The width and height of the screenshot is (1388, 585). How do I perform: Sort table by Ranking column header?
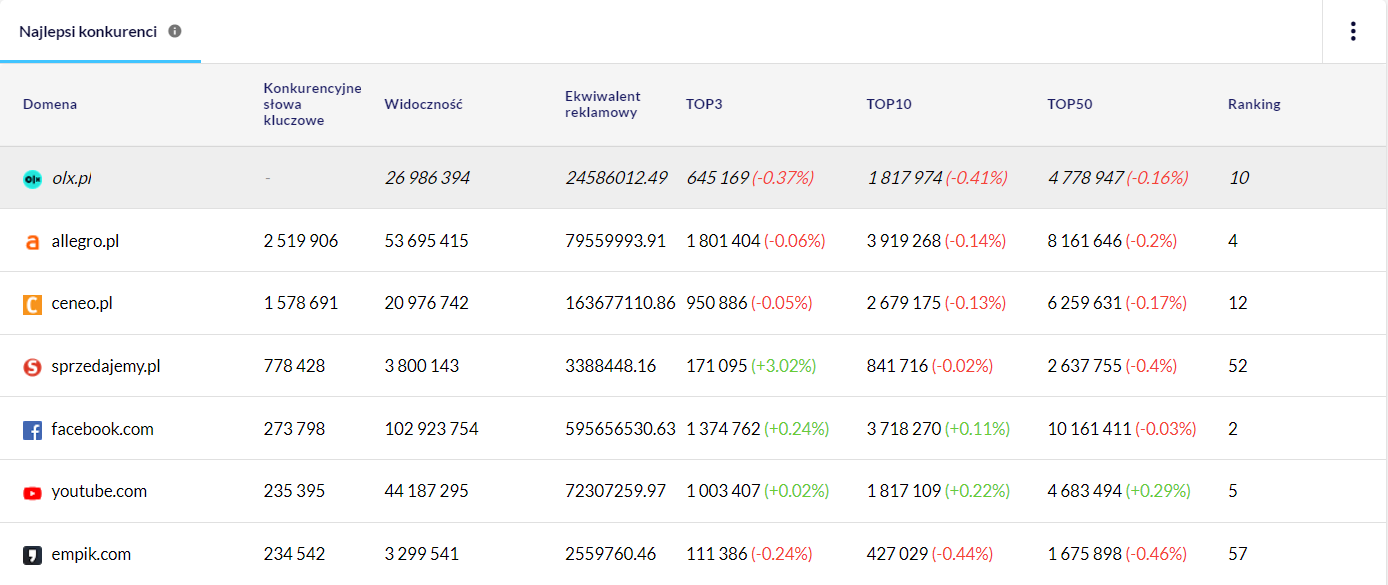1254,105
